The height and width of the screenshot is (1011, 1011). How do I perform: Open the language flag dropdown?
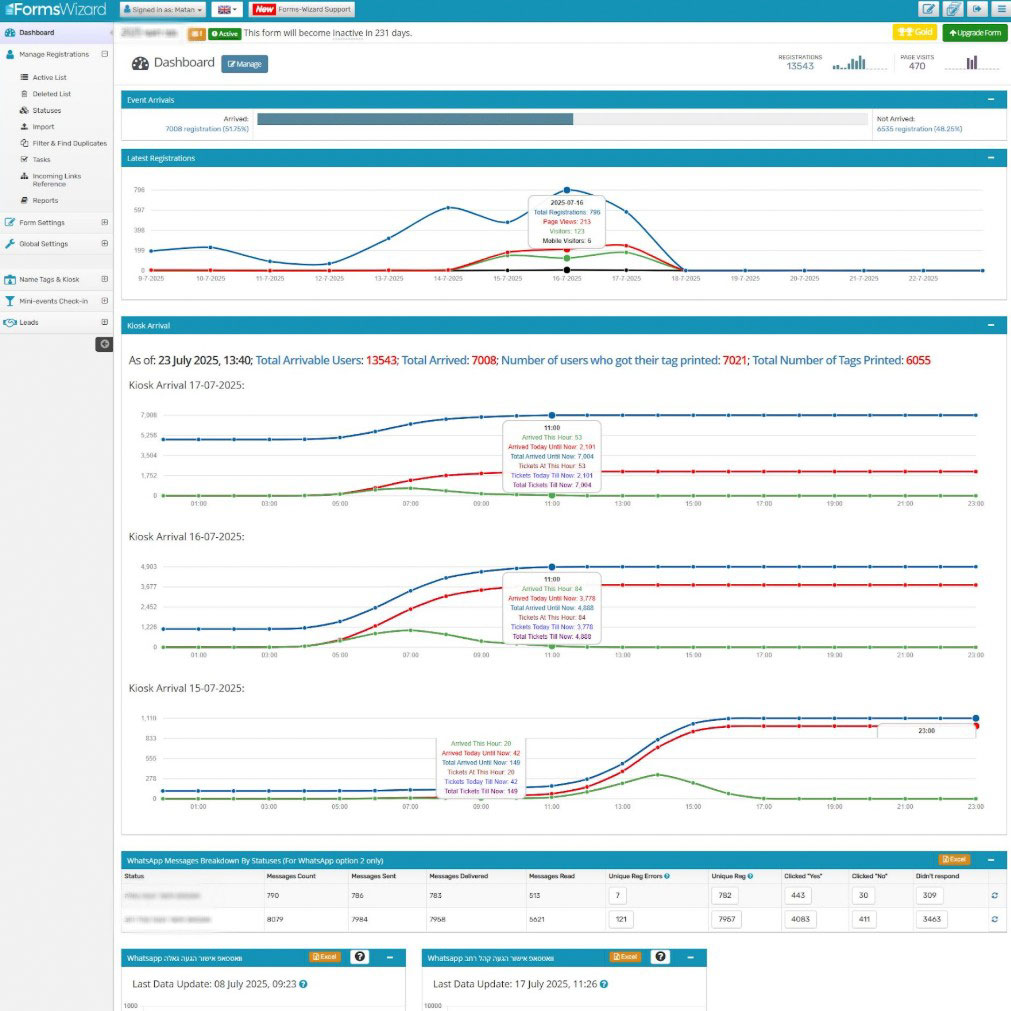click(226, 9)
